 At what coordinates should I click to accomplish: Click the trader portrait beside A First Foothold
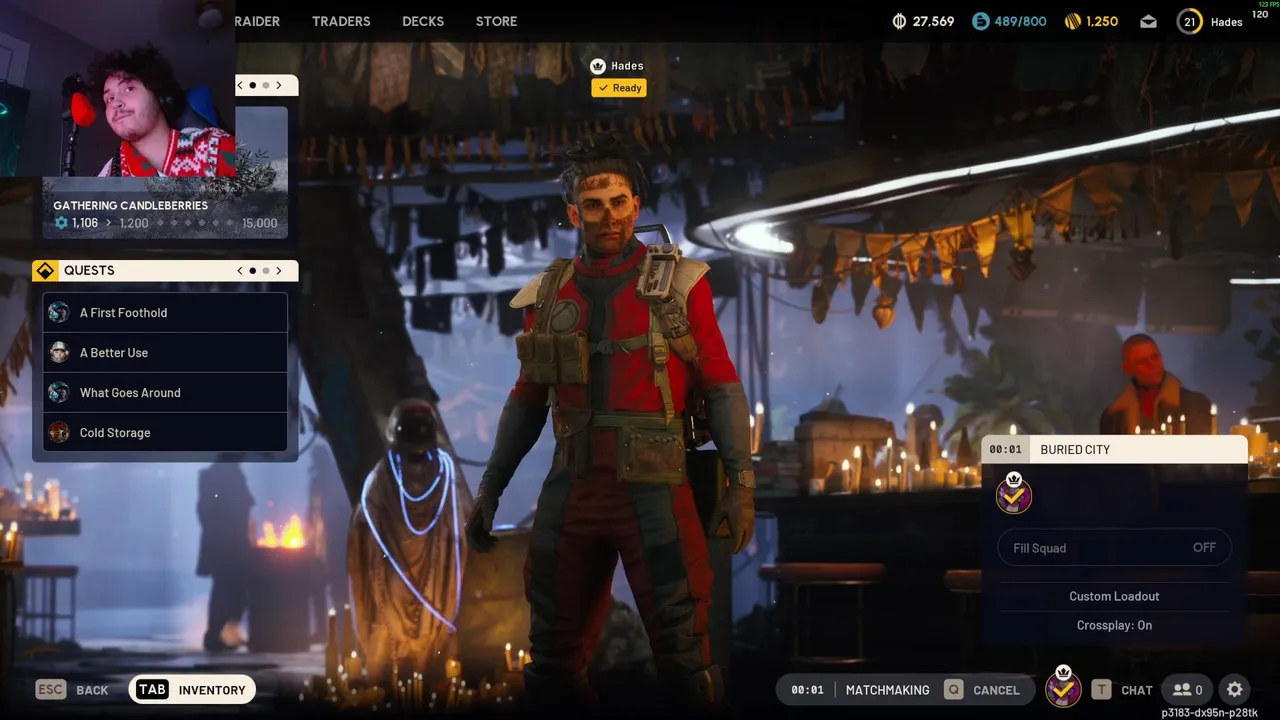(59, 312)
